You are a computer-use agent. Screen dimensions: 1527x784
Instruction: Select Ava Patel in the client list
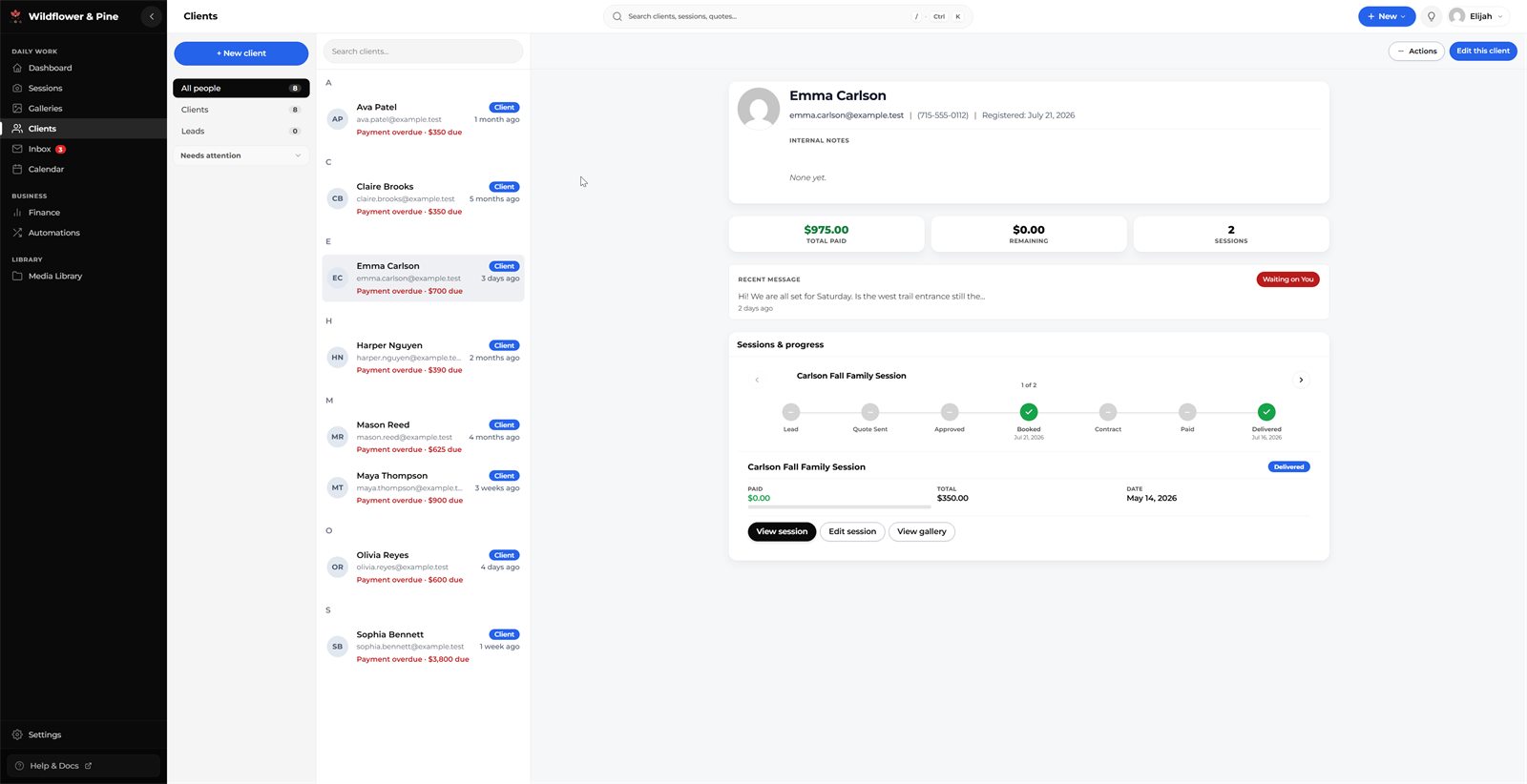pyautogui.click(x=424, y=119)
